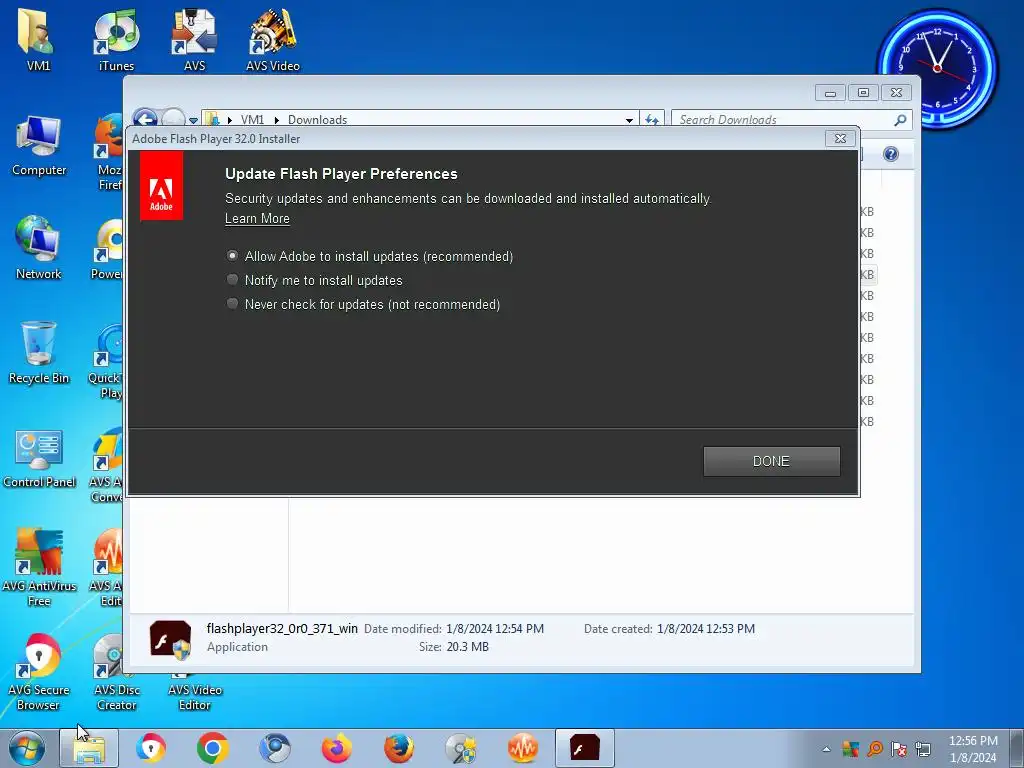The image size is (1024, 768).
Task: Click Date modified value 1/8/2024 12:54 PM
Action: pos(495,628)
